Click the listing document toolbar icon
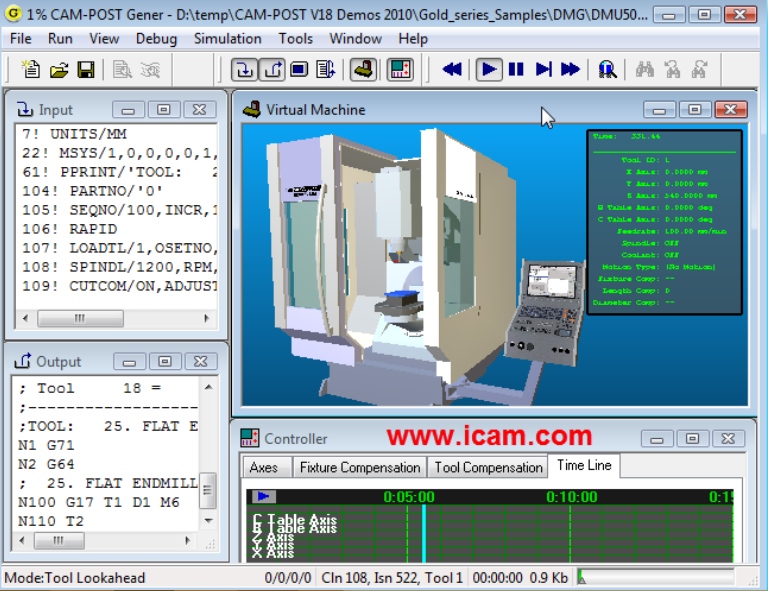Screen dimensions: 768x591 click(x=326, y=70)
